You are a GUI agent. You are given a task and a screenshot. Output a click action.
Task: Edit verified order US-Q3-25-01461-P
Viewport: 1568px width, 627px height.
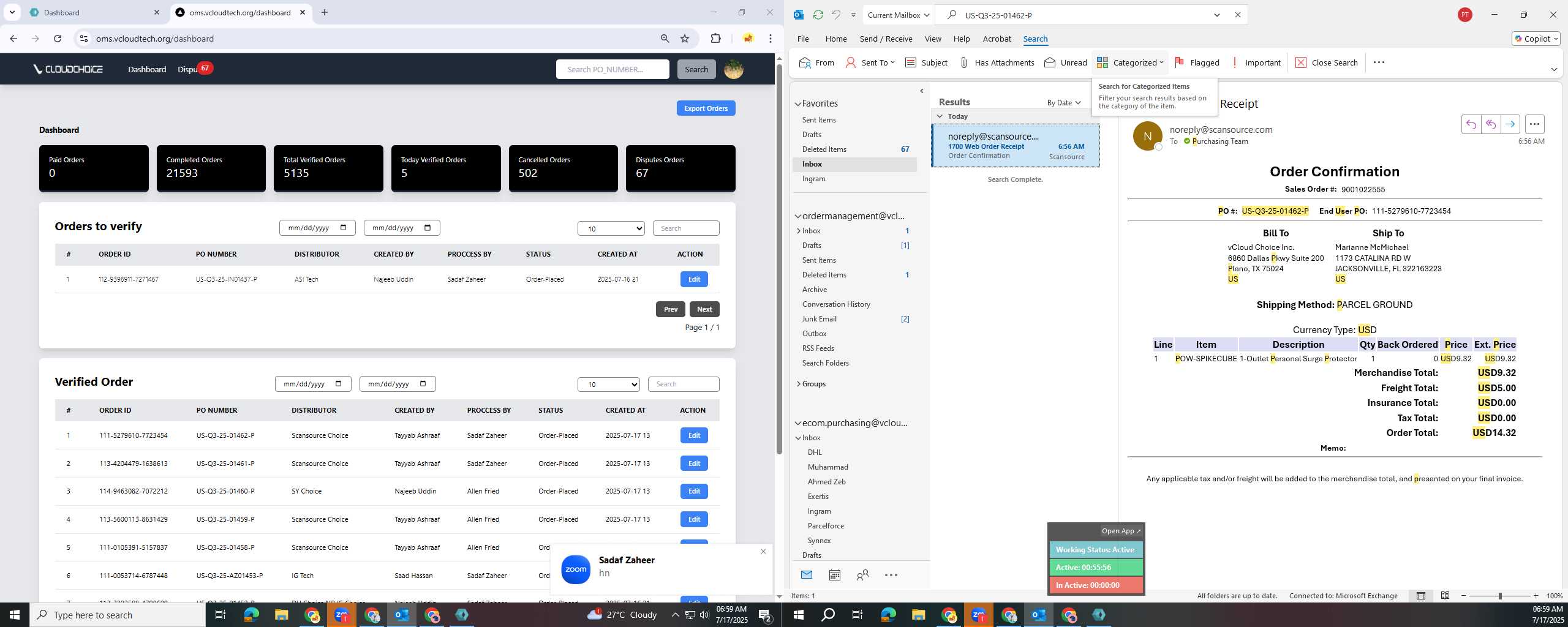694,464
